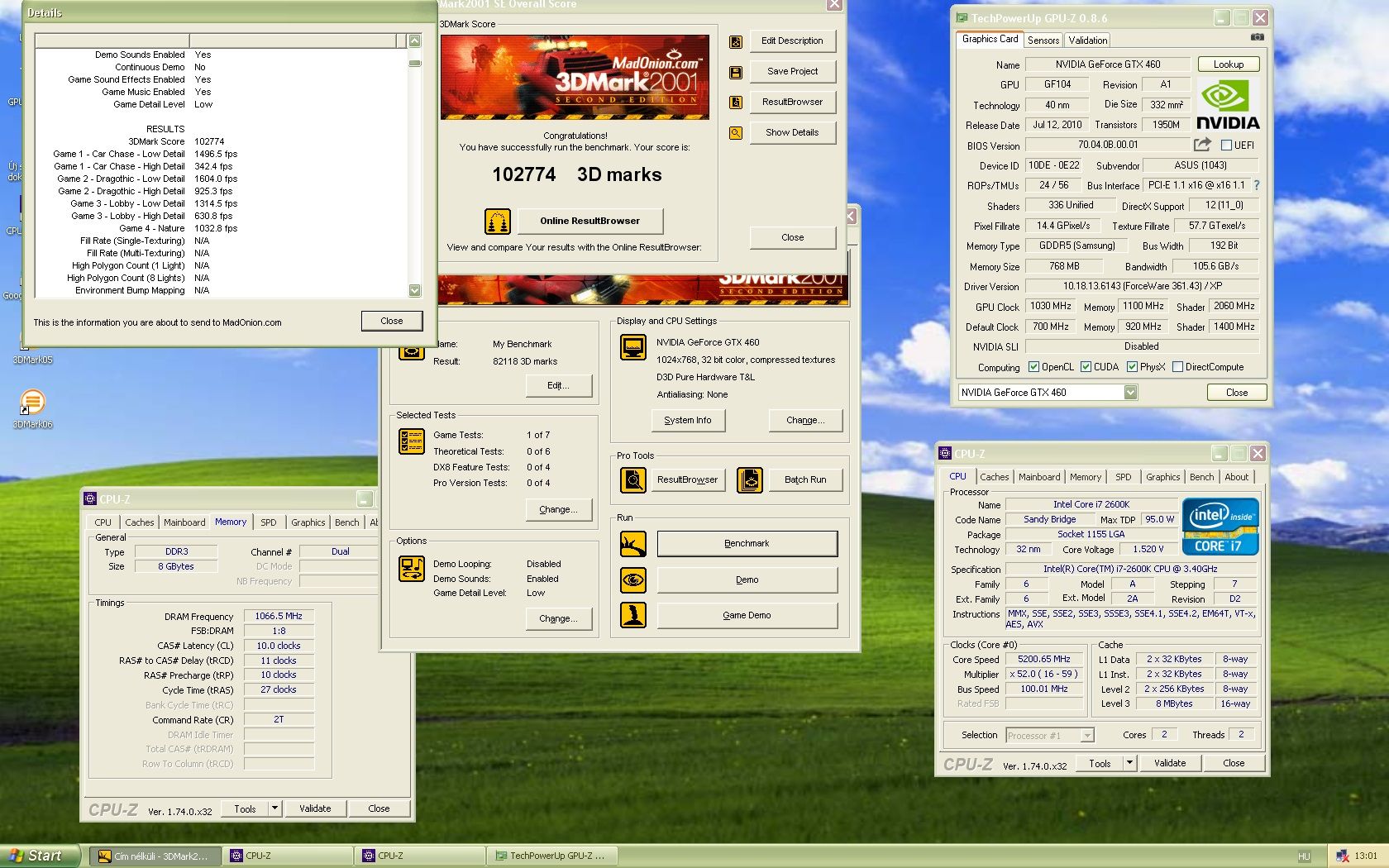Open the TechPowerUp GPU-Z taskbar item
Screen dimensions: 1389x868
552,856
